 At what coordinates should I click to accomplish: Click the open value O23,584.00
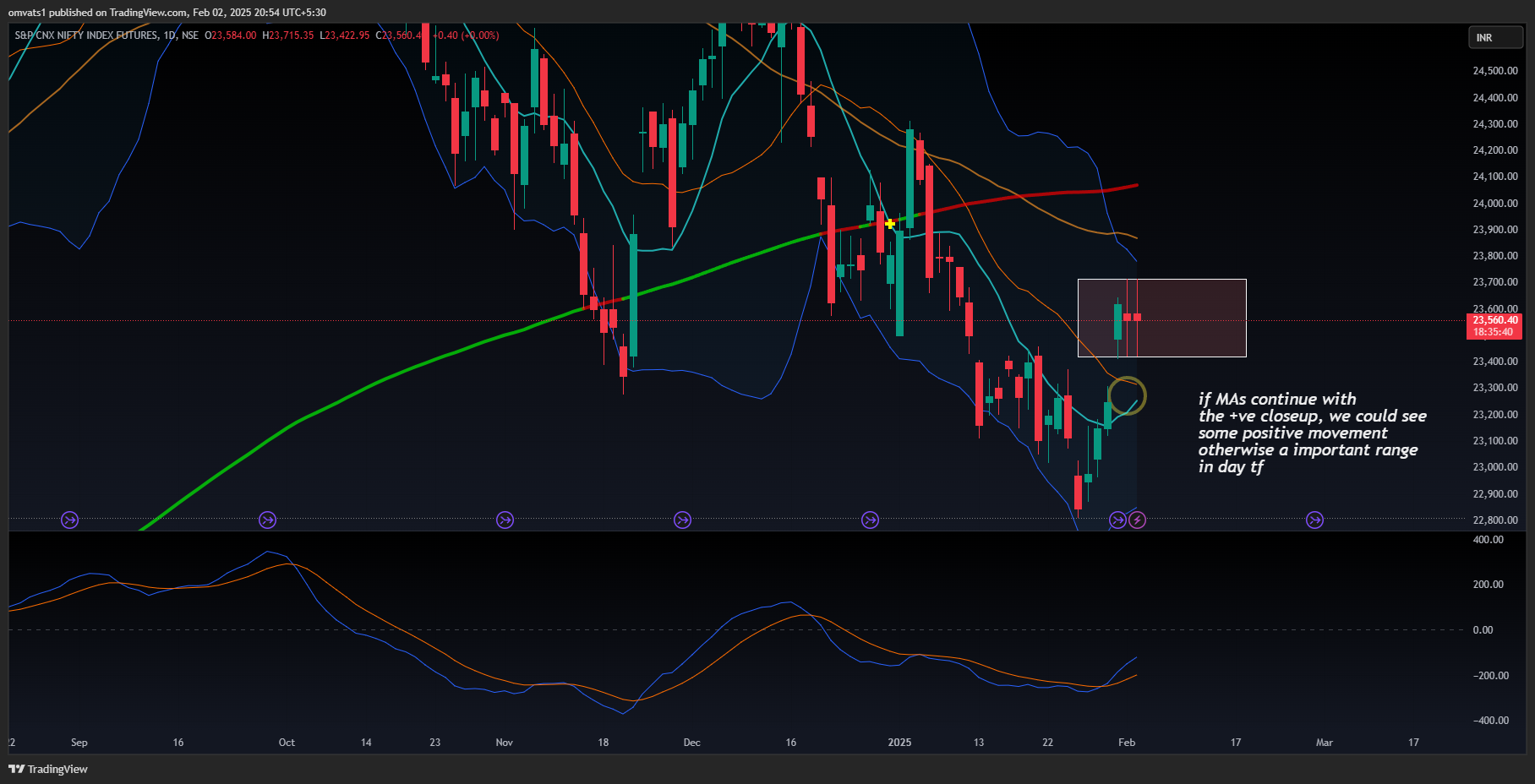tap(230, 35)
